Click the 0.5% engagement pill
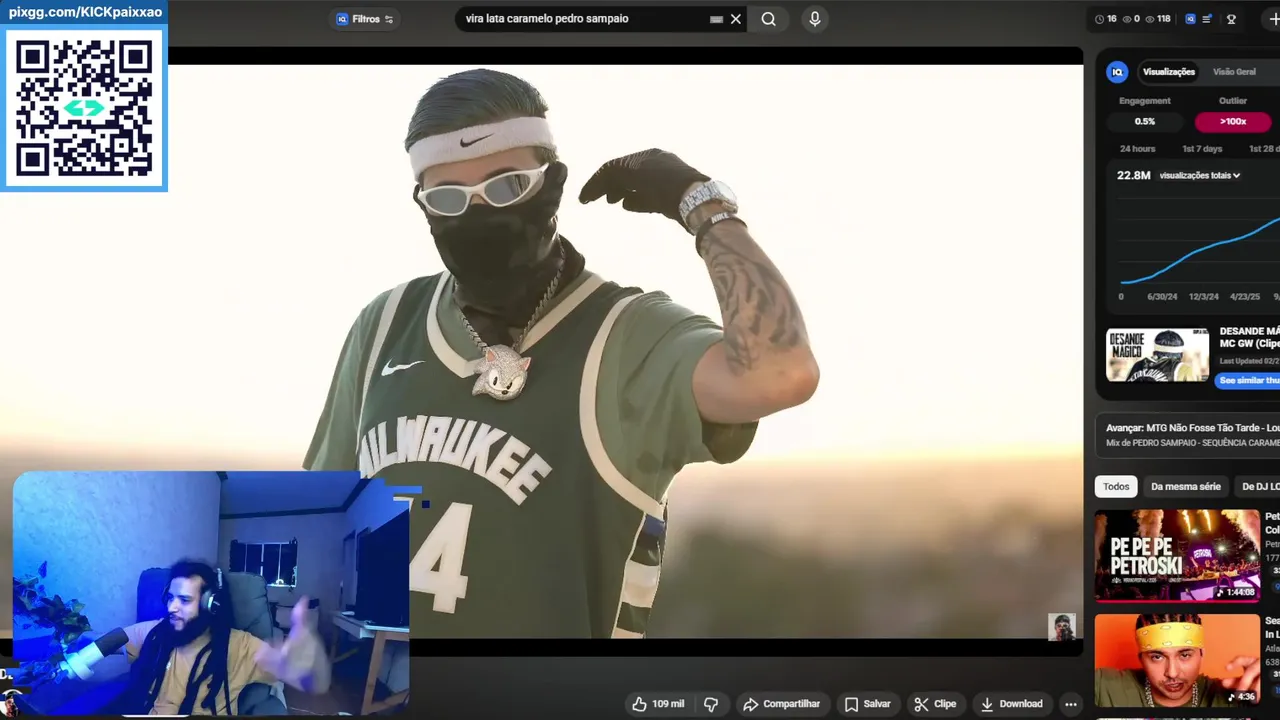Image resolution: width=1280 pixels, height=720 pixels. [1145, 121]
